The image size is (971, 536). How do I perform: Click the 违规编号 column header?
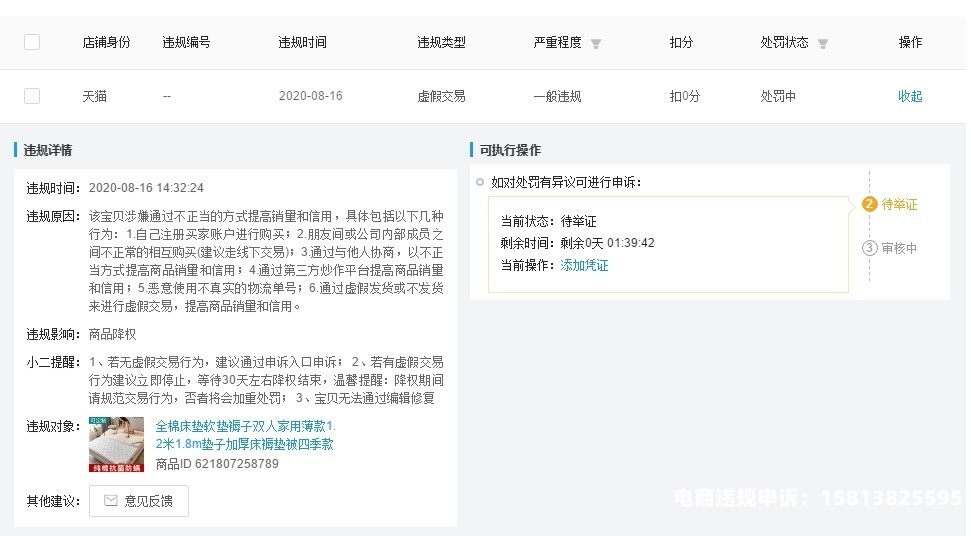pyautogui.click(x=186, y=43)
